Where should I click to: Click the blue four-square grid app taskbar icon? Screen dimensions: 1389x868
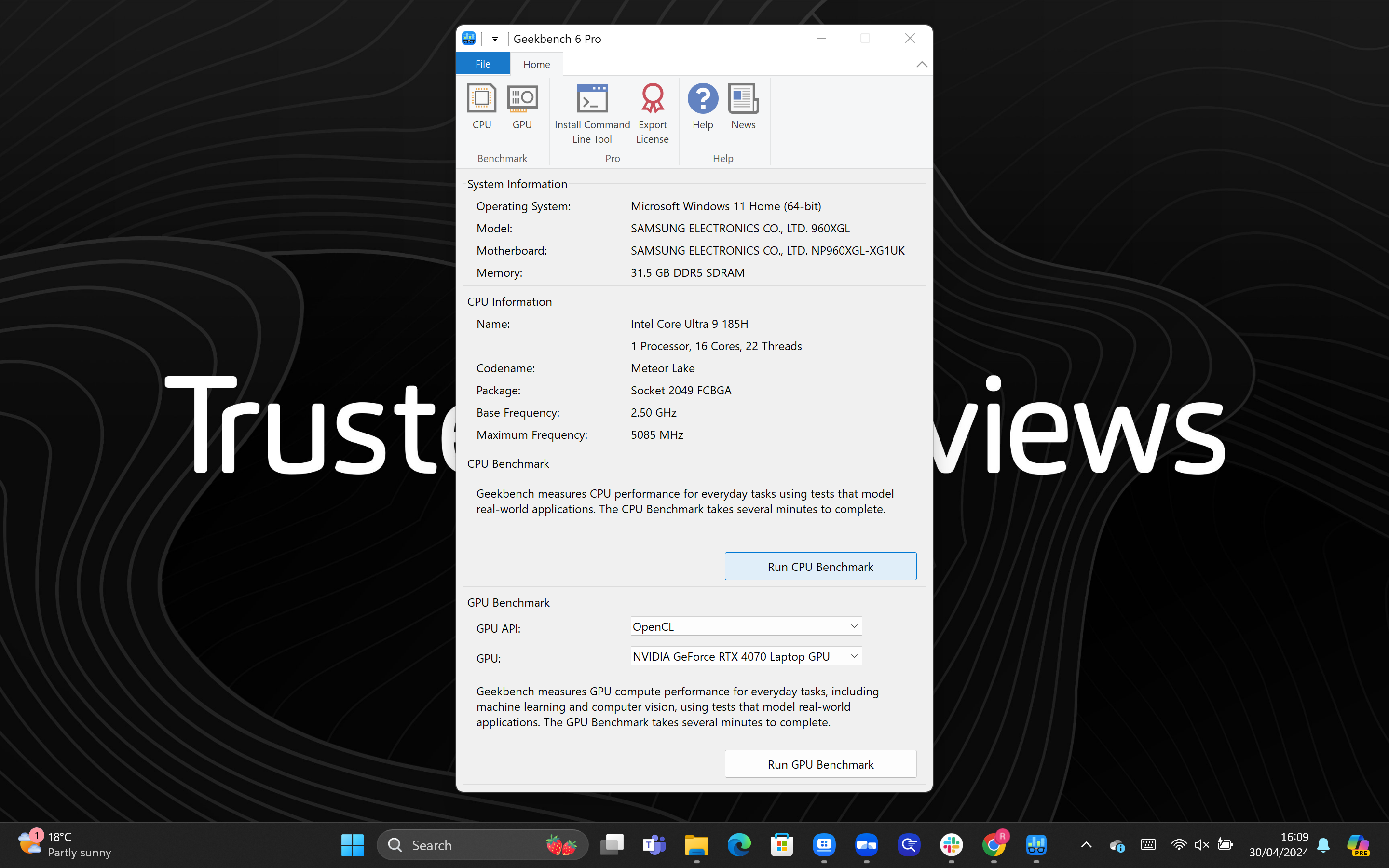click(x=824, y=845)
